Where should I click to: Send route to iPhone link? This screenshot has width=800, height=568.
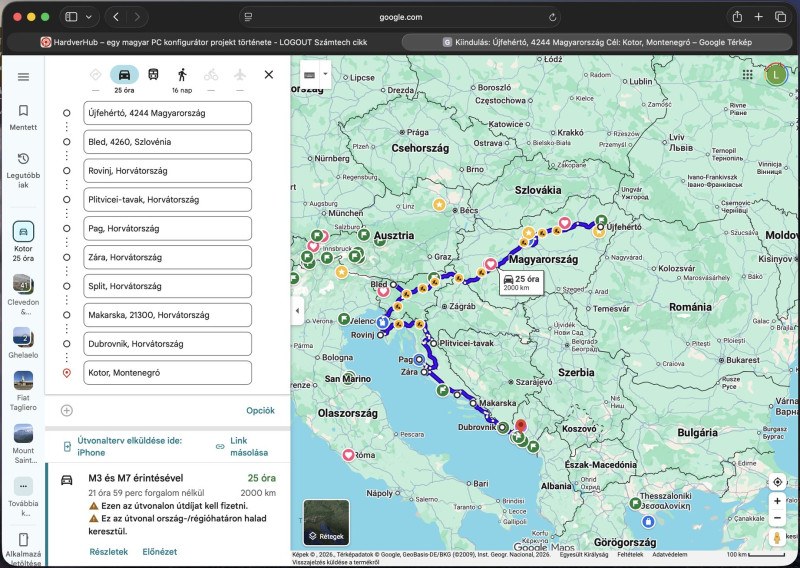(130, 447)
